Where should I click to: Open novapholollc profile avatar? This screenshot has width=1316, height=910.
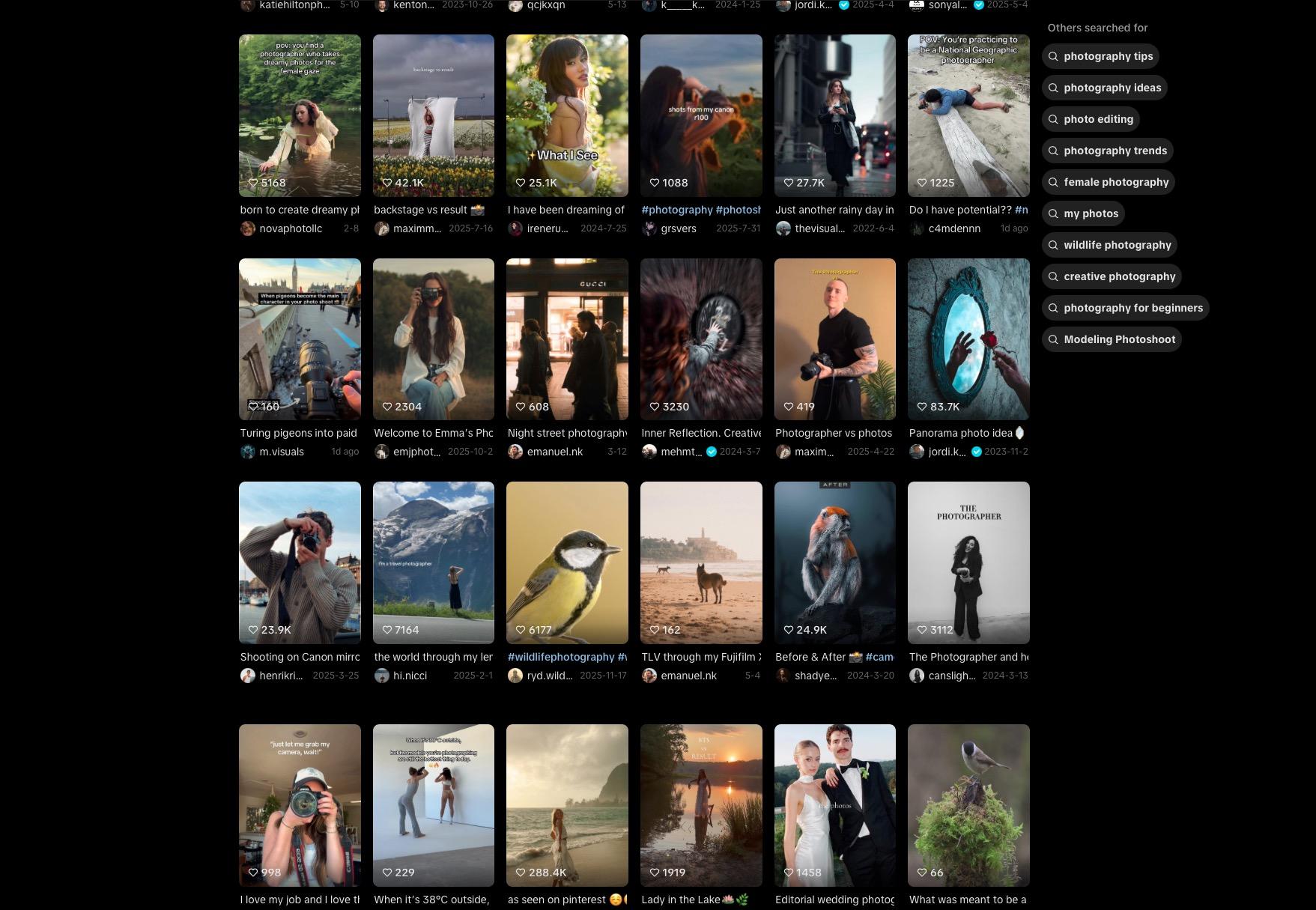pos(248,228)
